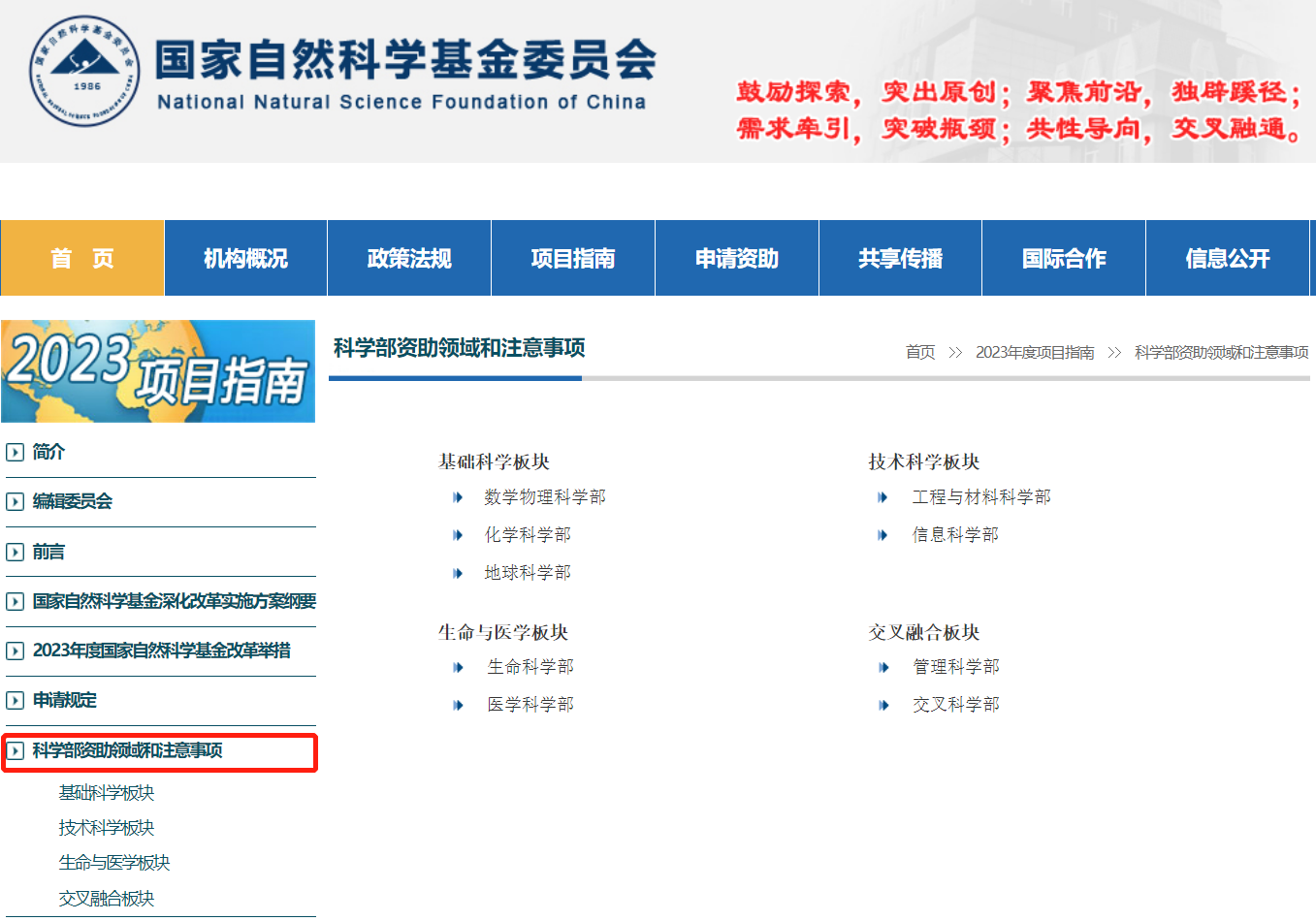Click the bullet arrow beside 数学物理科学部

click(458, 497)
